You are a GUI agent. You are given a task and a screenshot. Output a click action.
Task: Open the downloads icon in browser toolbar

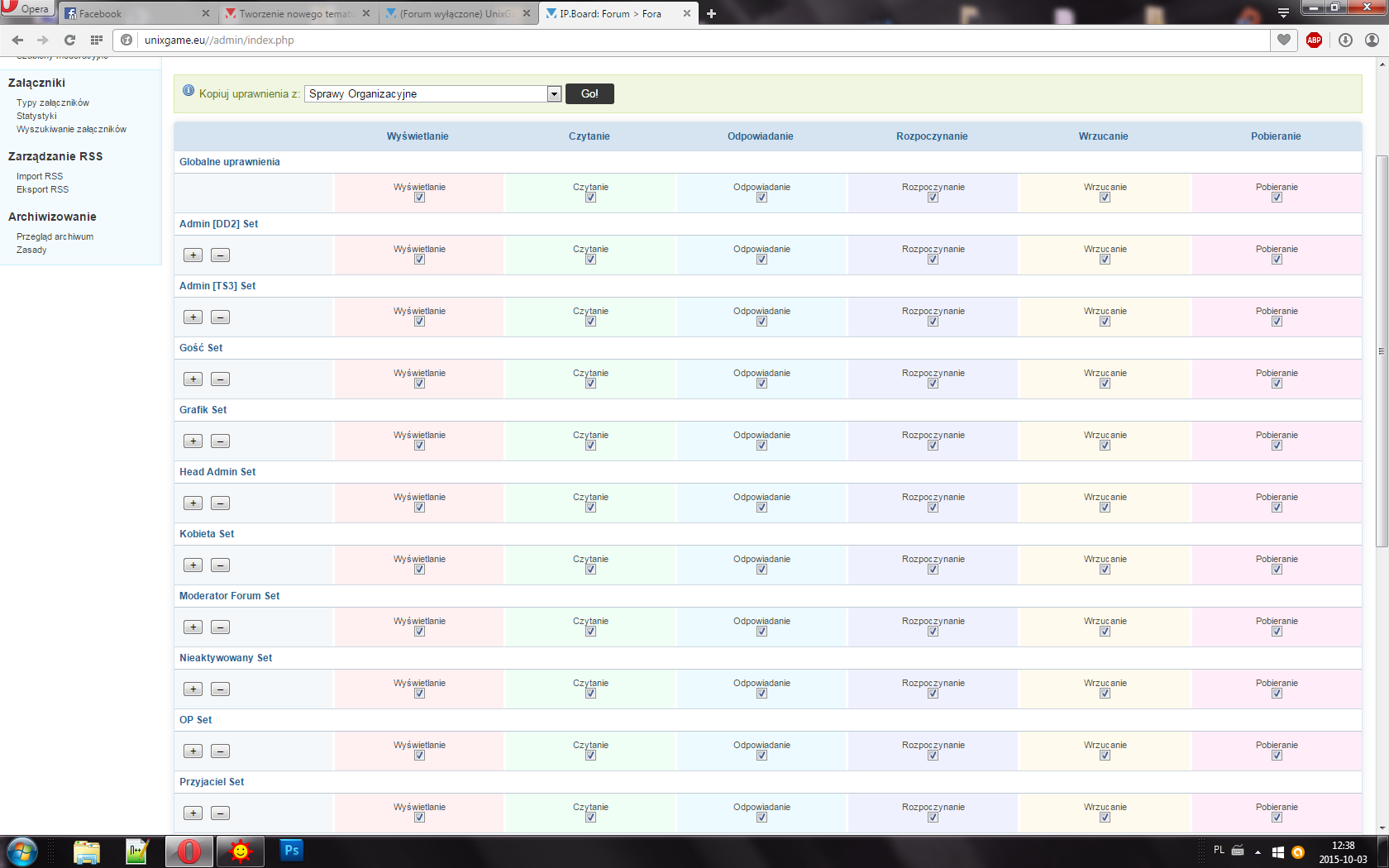click(x=1345, y=40)
